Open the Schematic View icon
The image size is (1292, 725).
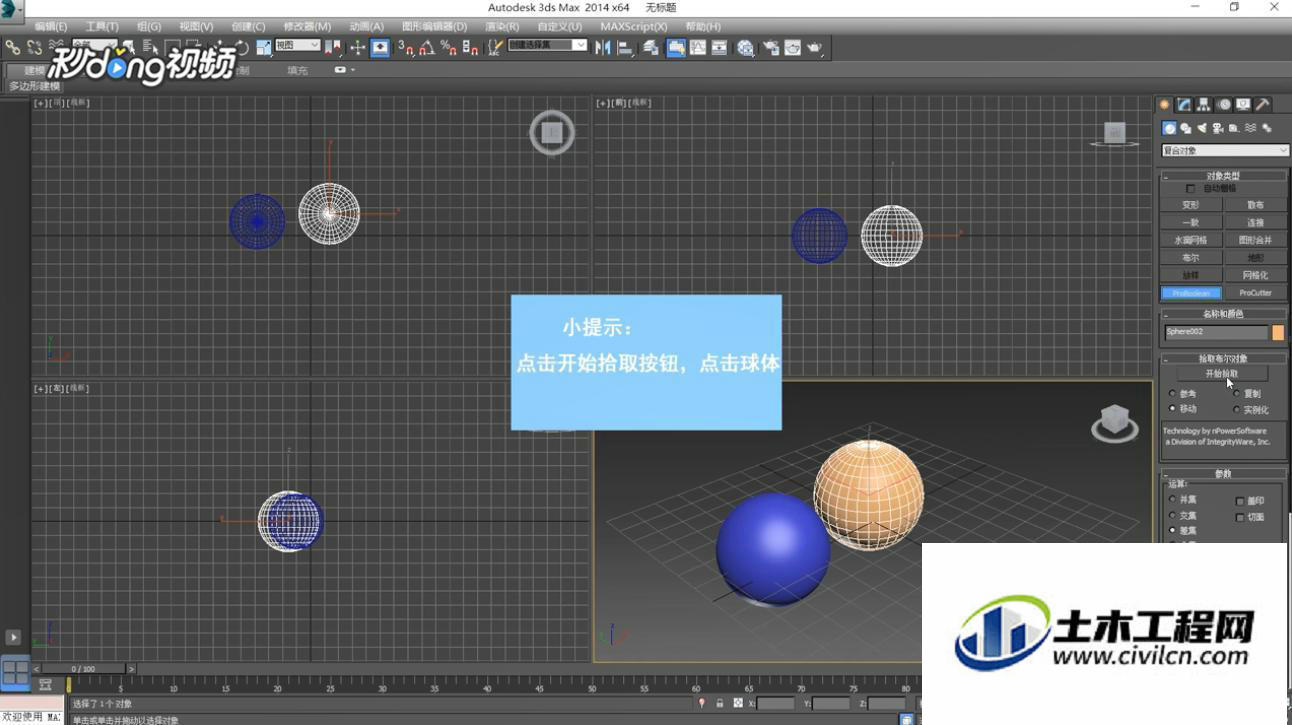pos(719,47)
